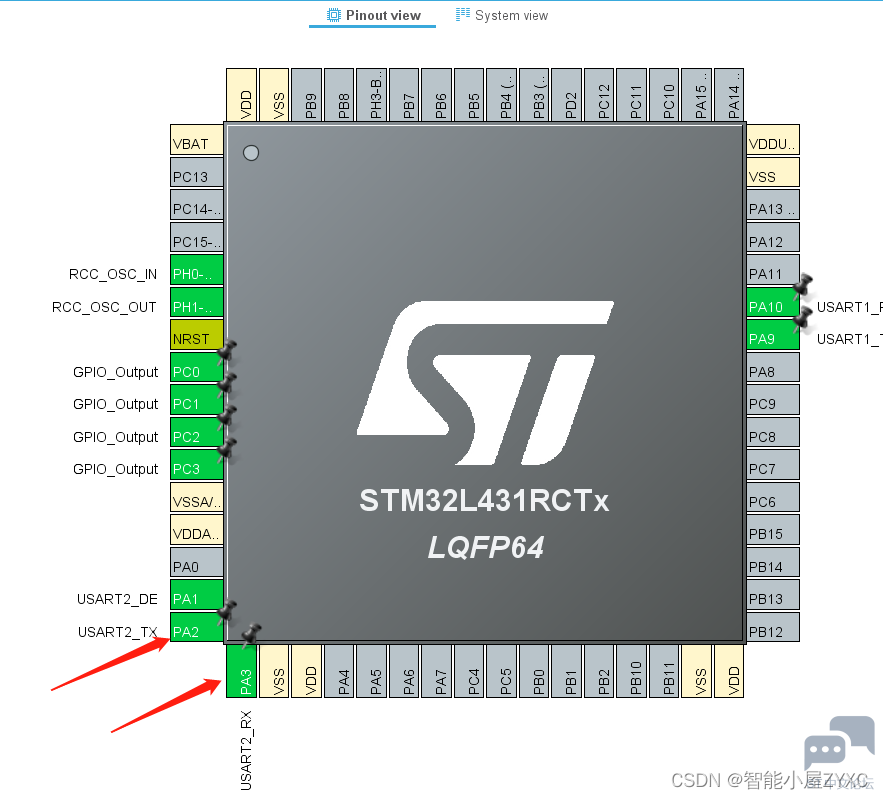Select the PC14 pin
The height and width of the screenshot is (799, 883).
pos(197,204)
